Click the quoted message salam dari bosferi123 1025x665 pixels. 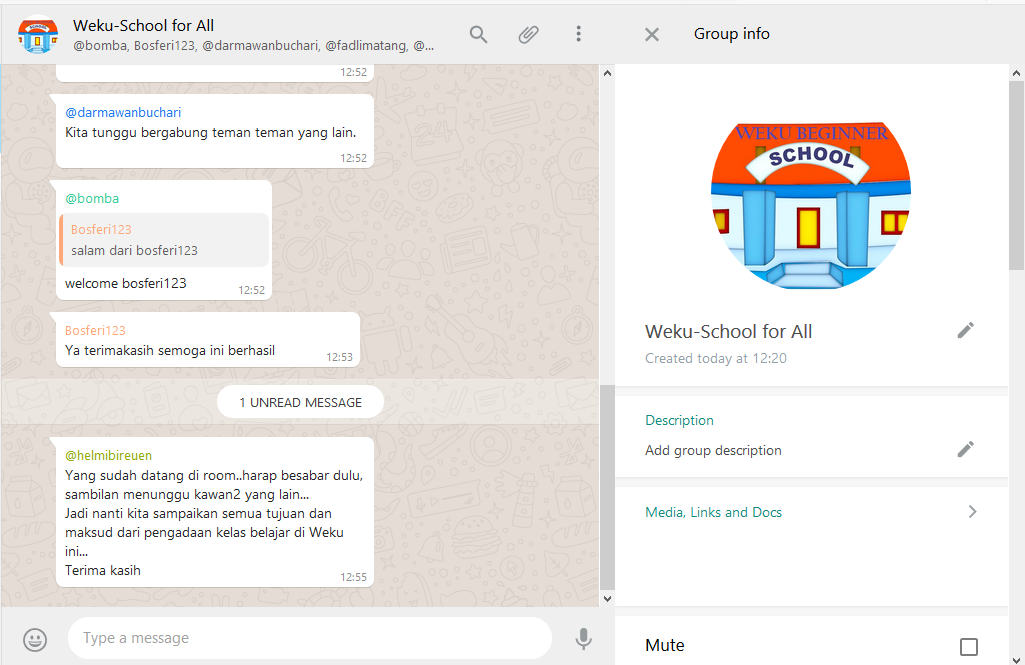[164, 240]
